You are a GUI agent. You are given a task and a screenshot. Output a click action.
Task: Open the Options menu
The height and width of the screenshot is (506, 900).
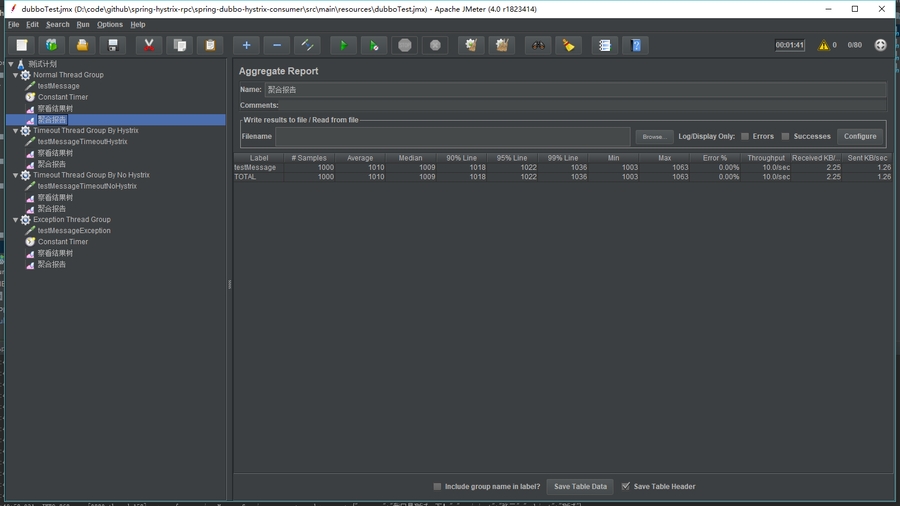[x=110, y=24]
